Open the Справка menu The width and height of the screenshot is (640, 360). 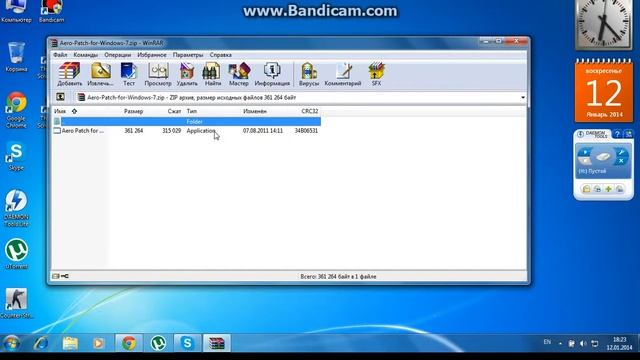click(x=220, y=55)
